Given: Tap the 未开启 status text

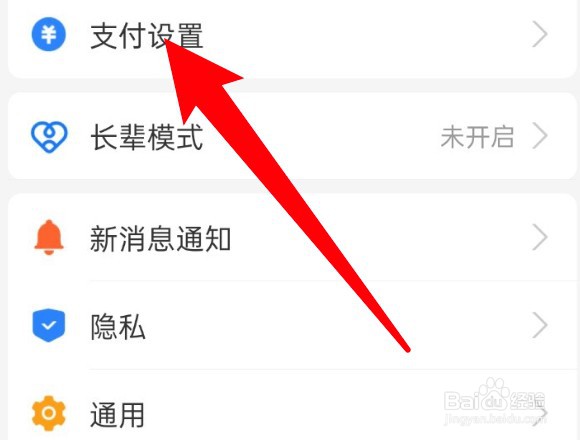Looking at the screenshot, I should pos(477,137).
